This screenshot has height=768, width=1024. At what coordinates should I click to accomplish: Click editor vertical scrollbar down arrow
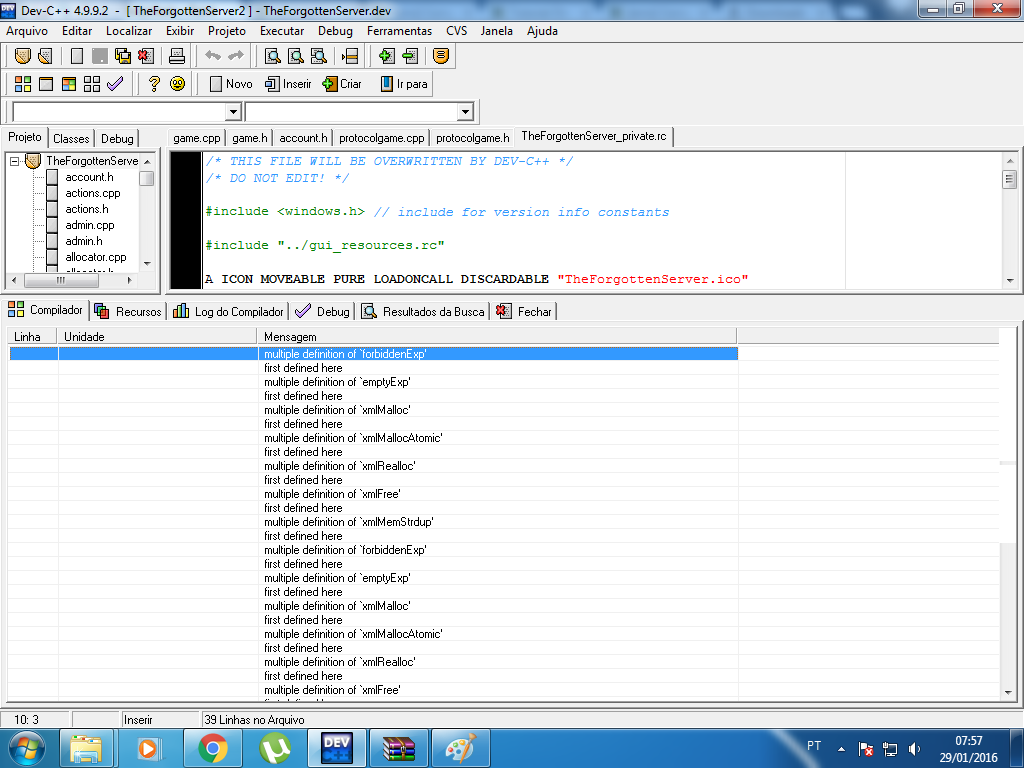pos(1010,280)
